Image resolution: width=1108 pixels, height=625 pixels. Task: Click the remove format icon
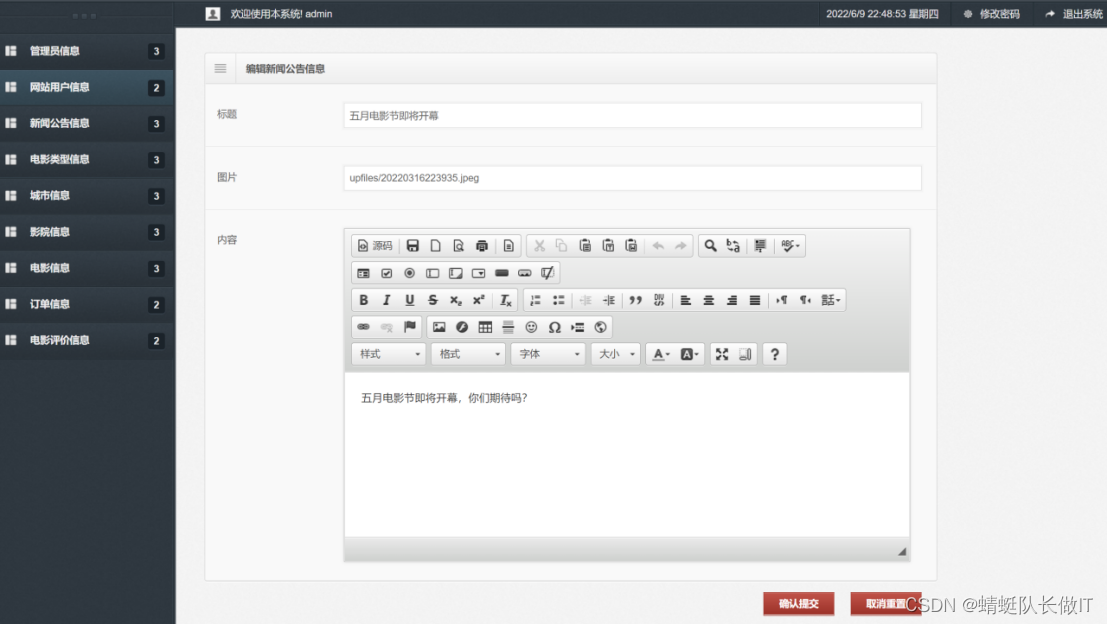[505, 300]
